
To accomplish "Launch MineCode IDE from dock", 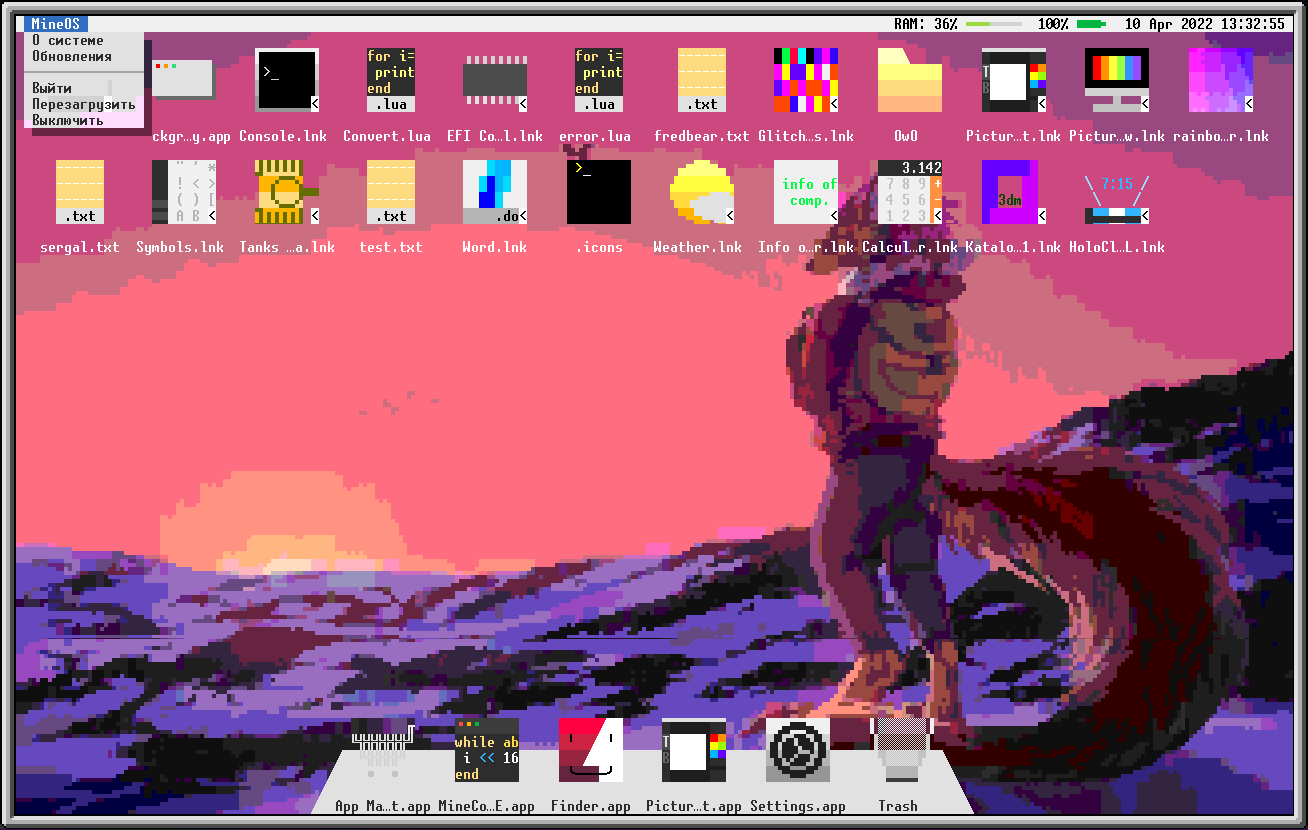I will click(487, 750).
